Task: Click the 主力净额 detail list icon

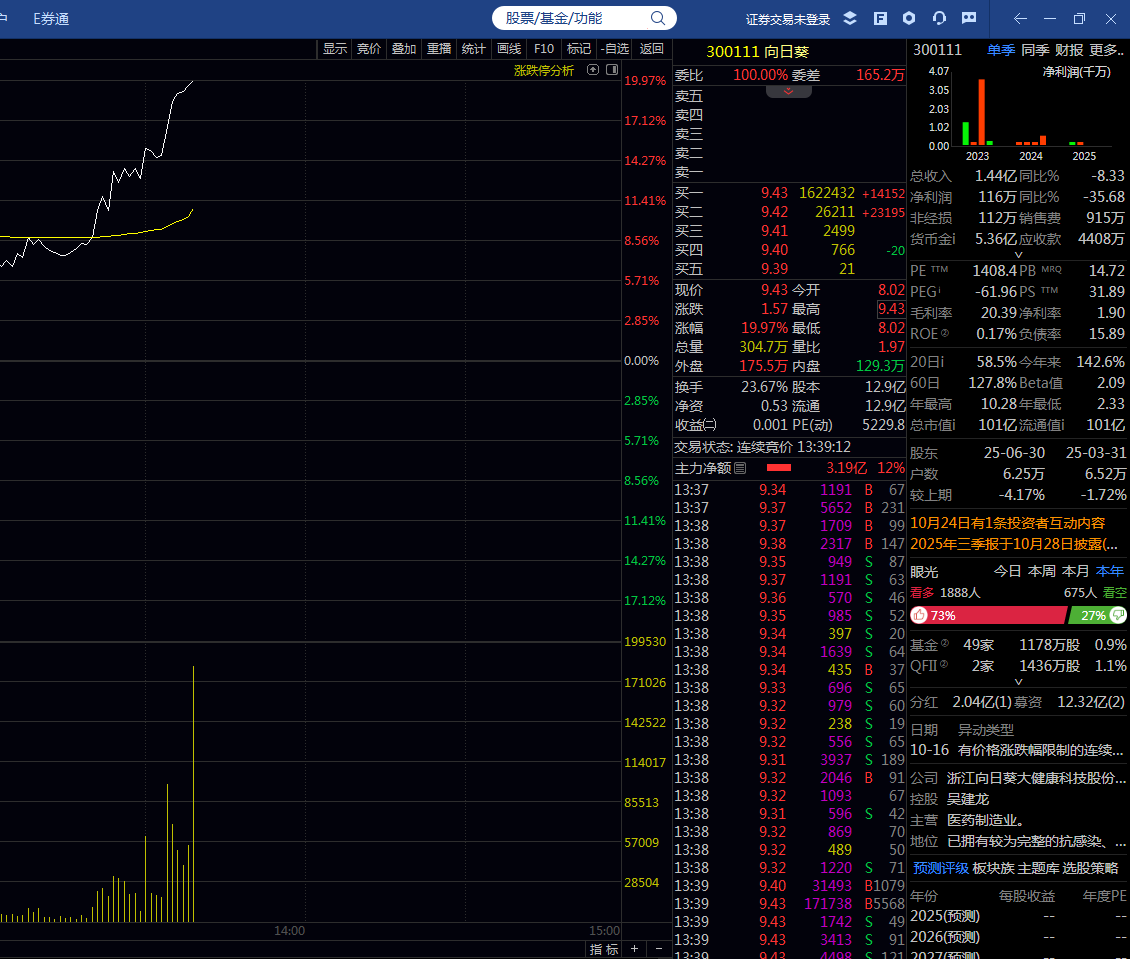Action: coord(740,468)
